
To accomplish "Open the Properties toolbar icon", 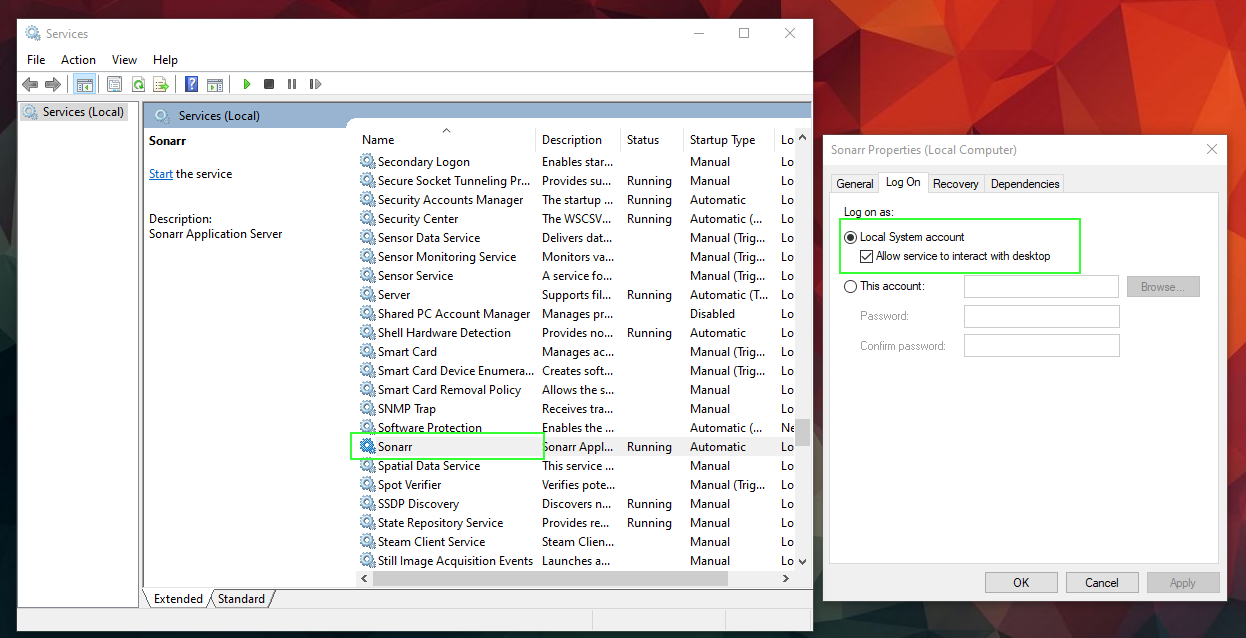I will click(115, 85).
